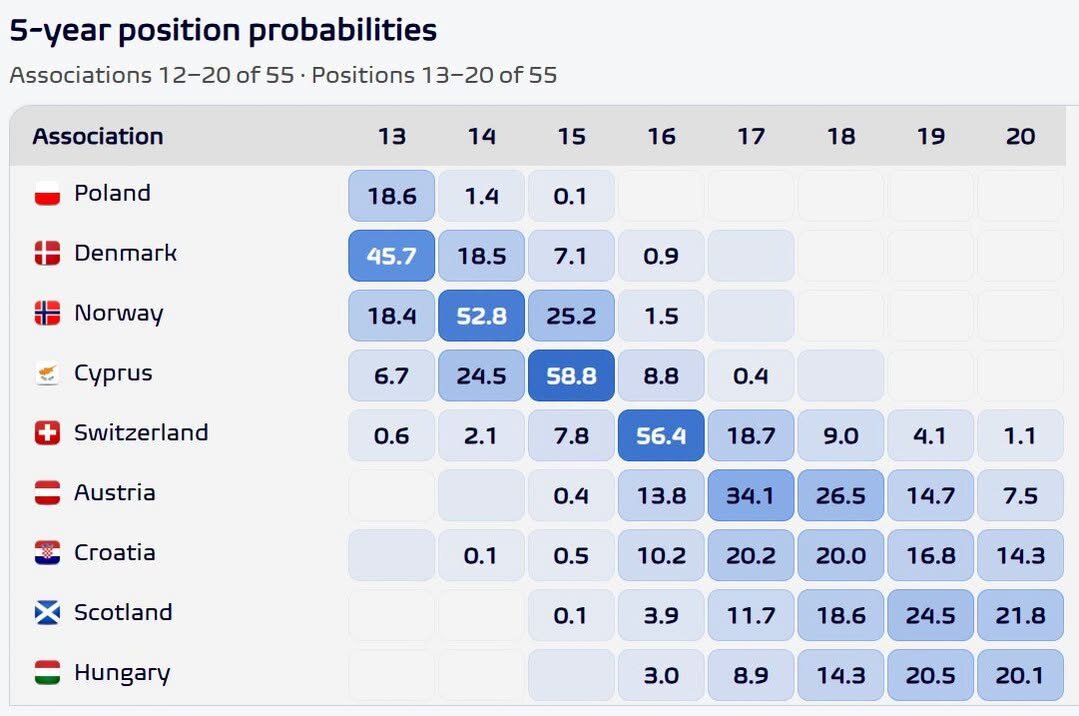Screen dimensions: 1079x716
Task: Select the Association column header
Action: pyautogui.click(x=98, y=136)
